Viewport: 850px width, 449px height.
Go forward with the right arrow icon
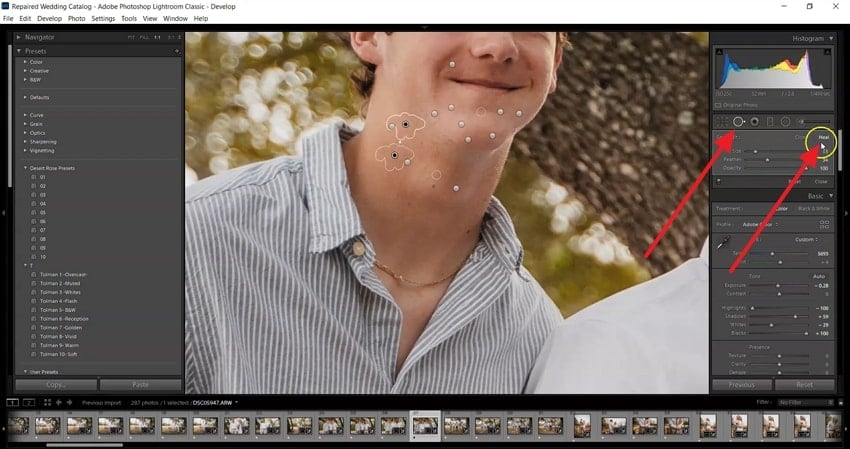69,402
